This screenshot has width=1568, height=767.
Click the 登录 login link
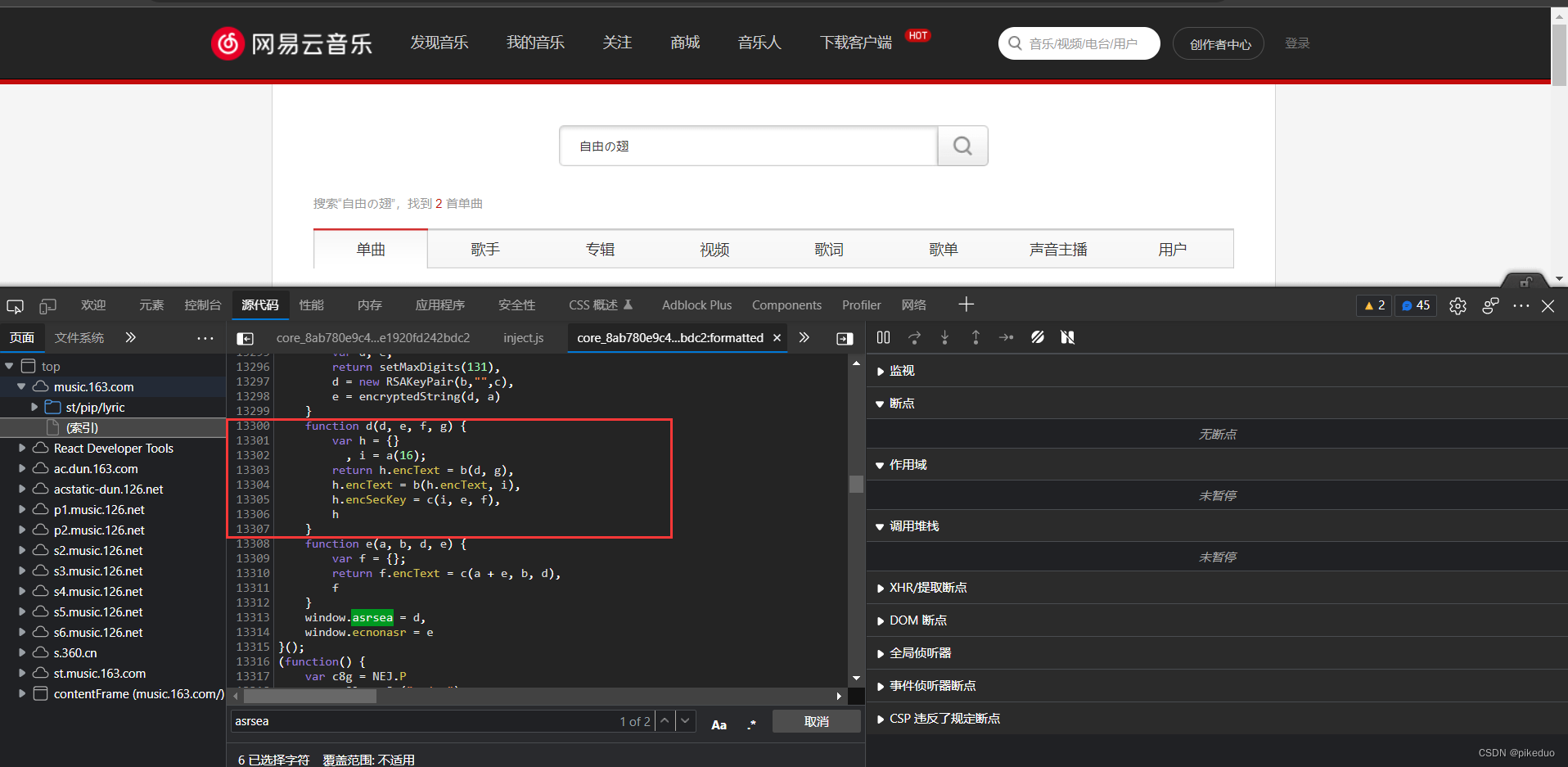1297,43
